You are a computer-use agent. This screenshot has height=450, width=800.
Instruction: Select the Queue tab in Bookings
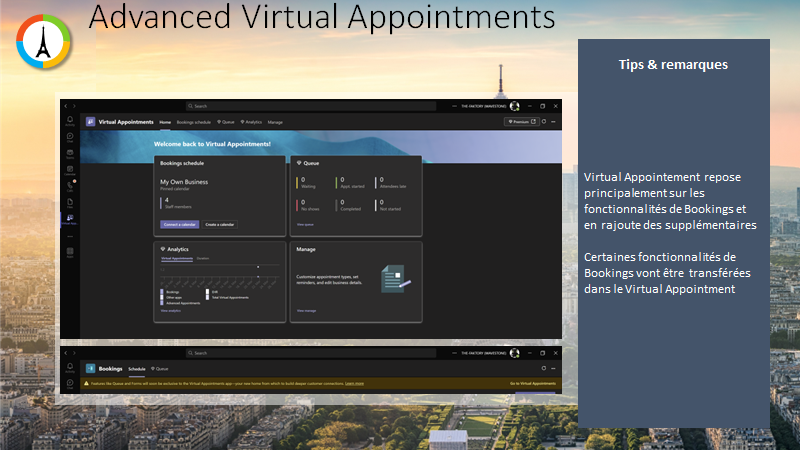point(160,369)
